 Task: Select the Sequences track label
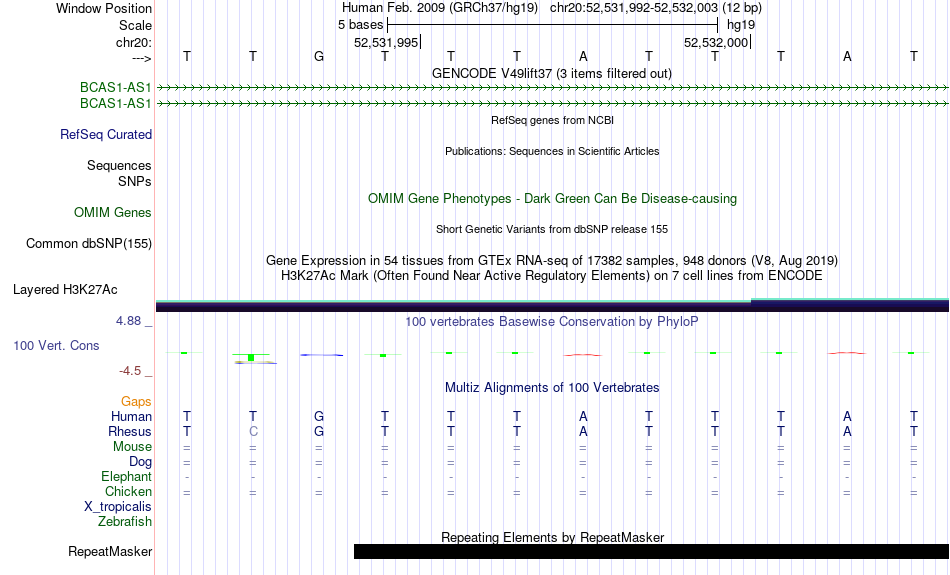pyautogui.click(x=119, y=165)
